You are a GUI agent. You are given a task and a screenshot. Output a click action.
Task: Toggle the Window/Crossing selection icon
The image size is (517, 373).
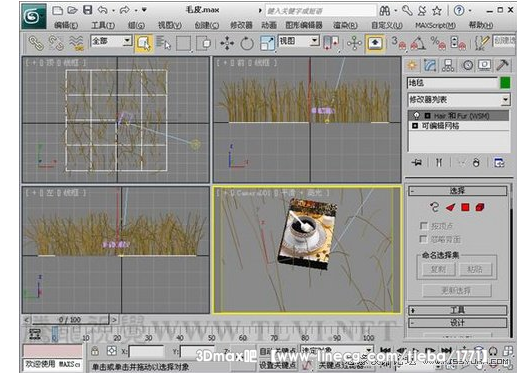coord(204,43)
